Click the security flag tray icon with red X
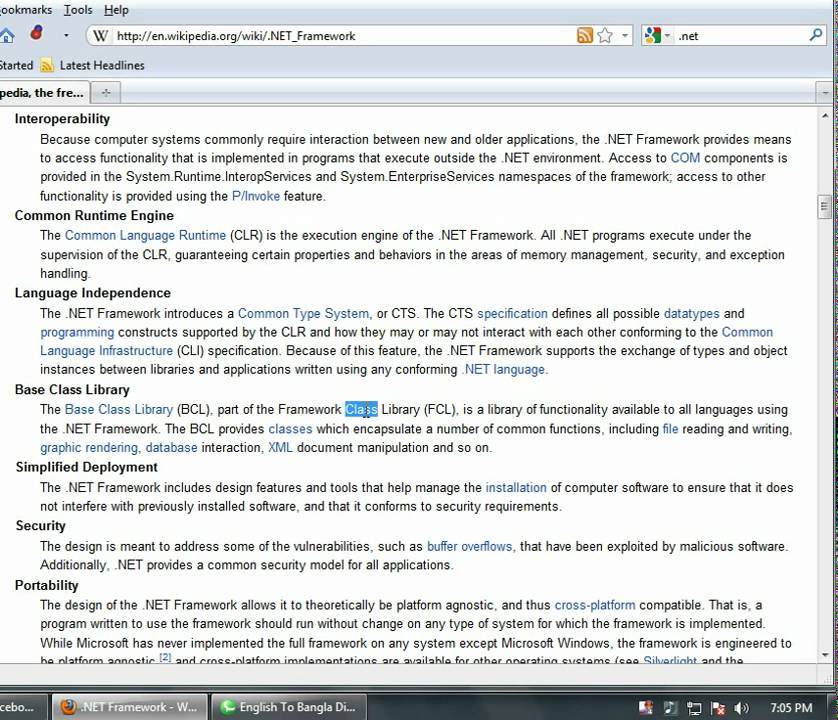 pos(718,708)
